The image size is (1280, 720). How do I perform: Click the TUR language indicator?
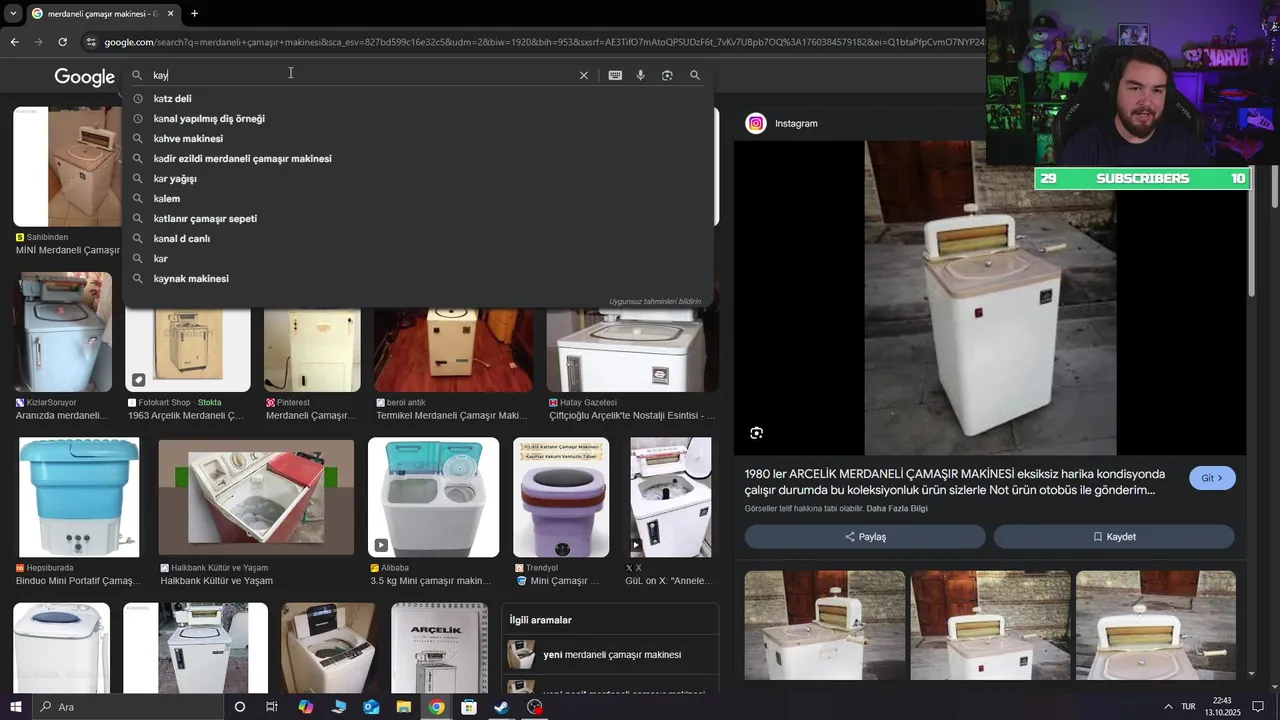point(1188,707)
